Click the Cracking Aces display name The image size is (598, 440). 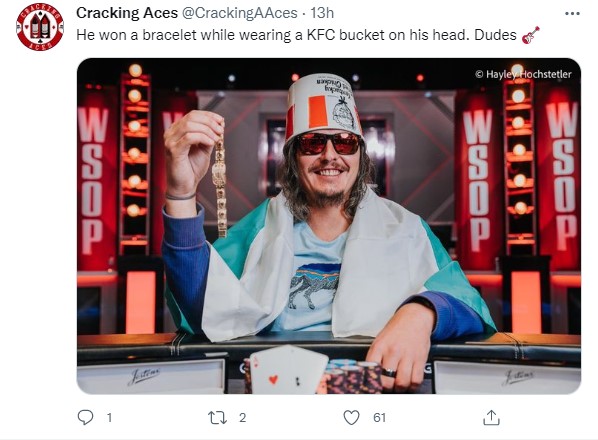point(127,13)
